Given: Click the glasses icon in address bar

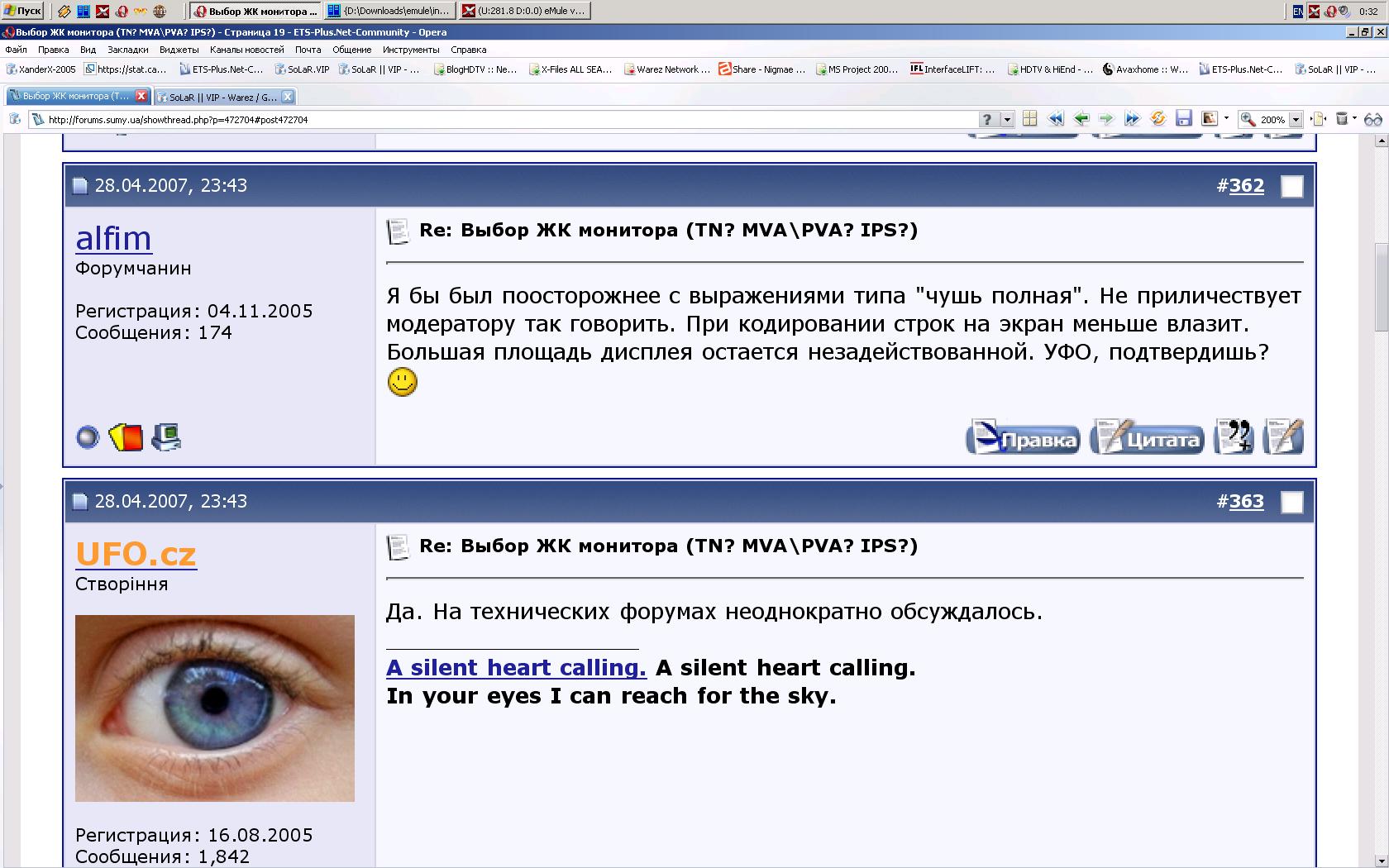Looking at the screenshot, I should coord(1372,119).
